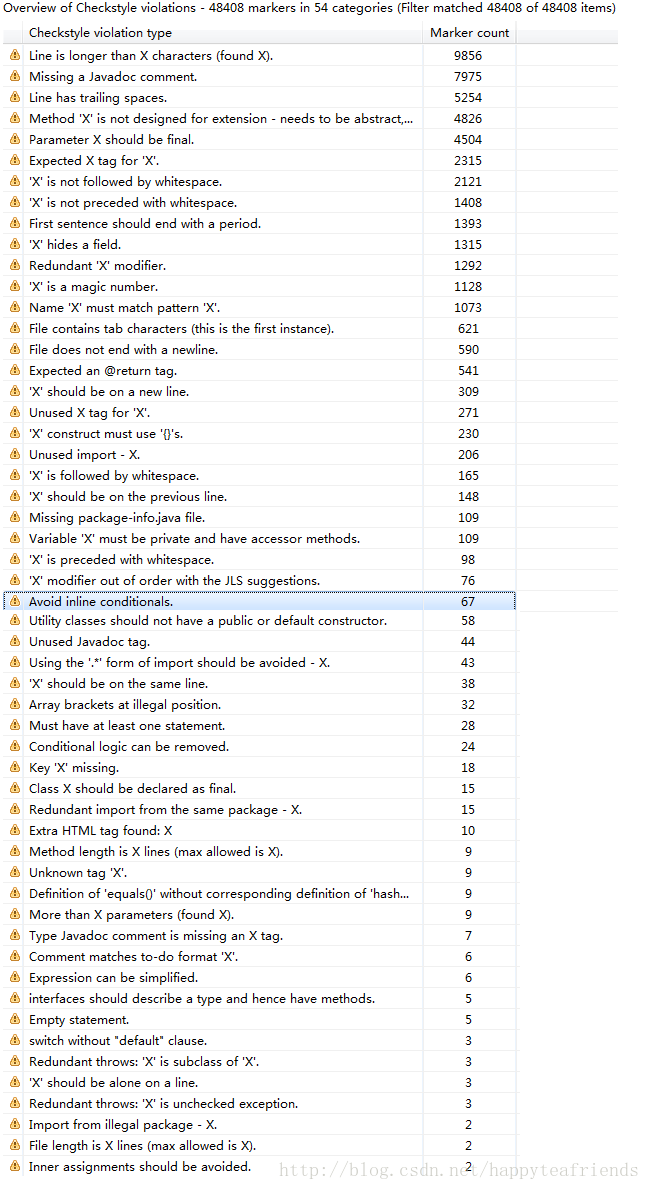Select ''X' should be on the same line.' row
Image resolution: width=650 pixels, height=1190 pixels.
[x=260, y=683]
